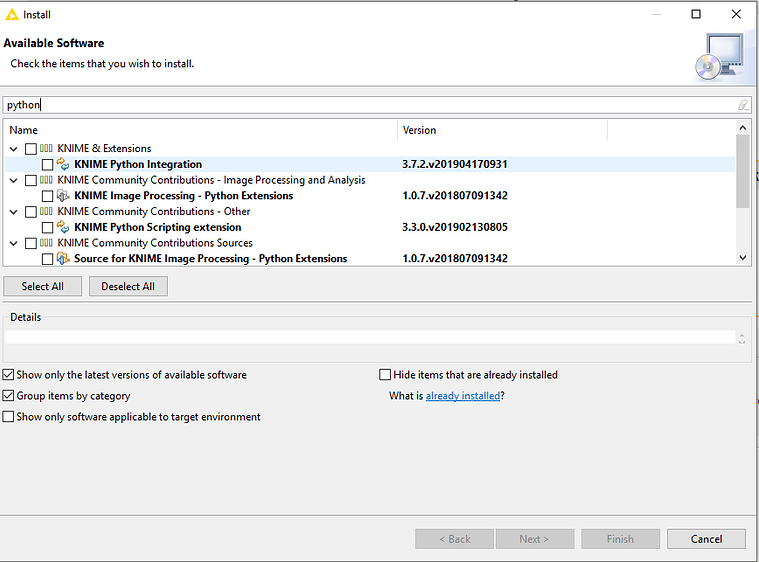Uncheck Group items by category
This screenshot has width=759, height=562.
9,396
